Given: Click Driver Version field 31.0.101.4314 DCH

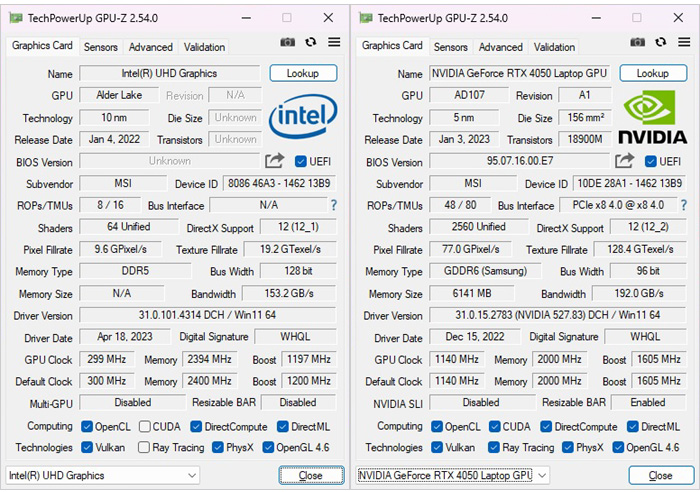Looking at the screenshot, I should pos(208,315).
